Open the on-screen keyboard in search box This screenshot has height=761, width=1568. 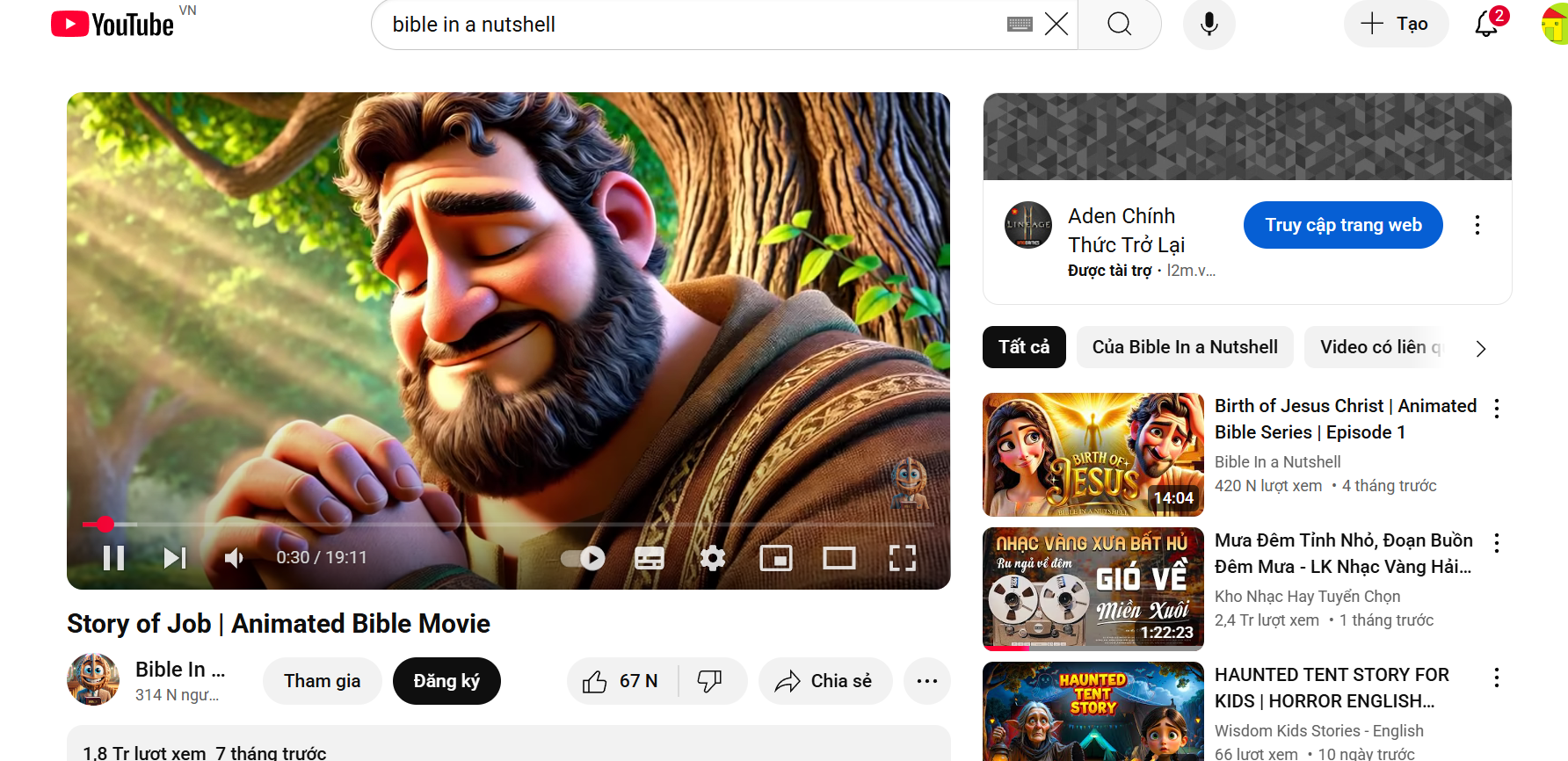click(x=1020, y=25)
